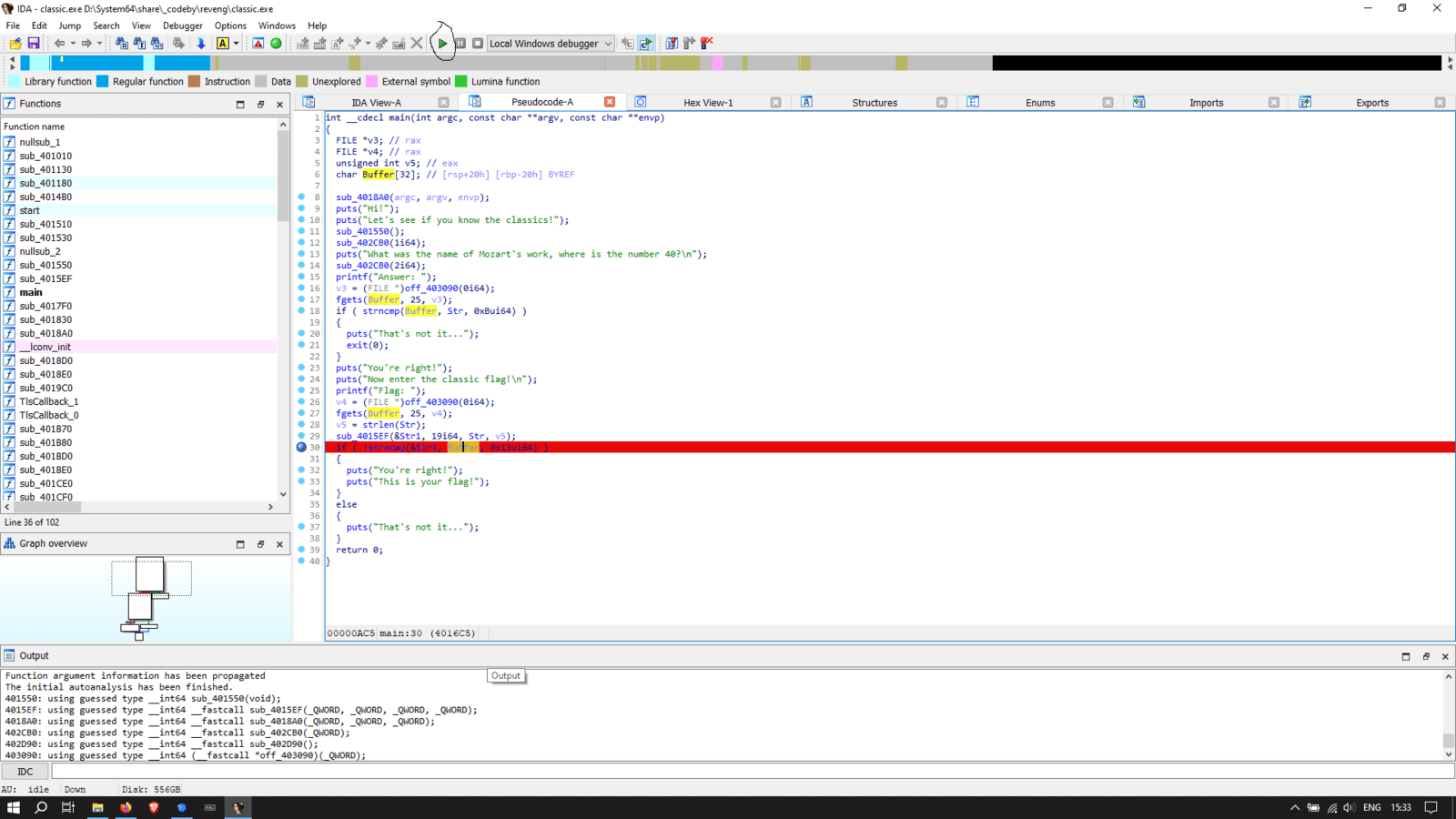The height and width of the screenshot is (819, 1456).
Task: Toggle breakpoint dot on line 8
Action: pyautogui.click(x=301, y=197)
